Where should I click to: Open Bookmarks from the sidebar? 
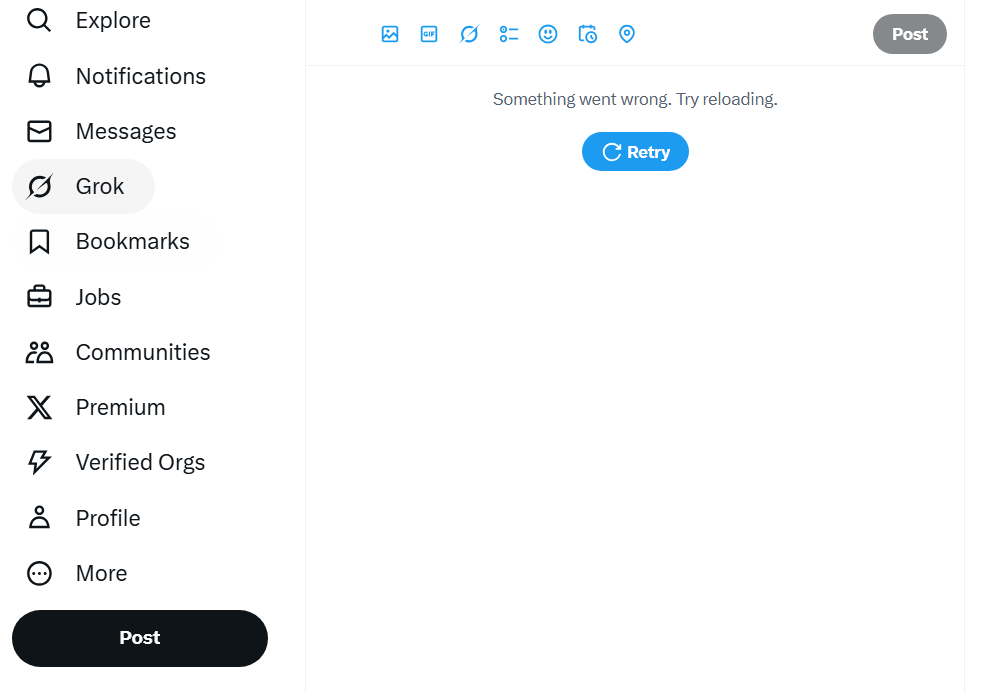click(132, 241)
